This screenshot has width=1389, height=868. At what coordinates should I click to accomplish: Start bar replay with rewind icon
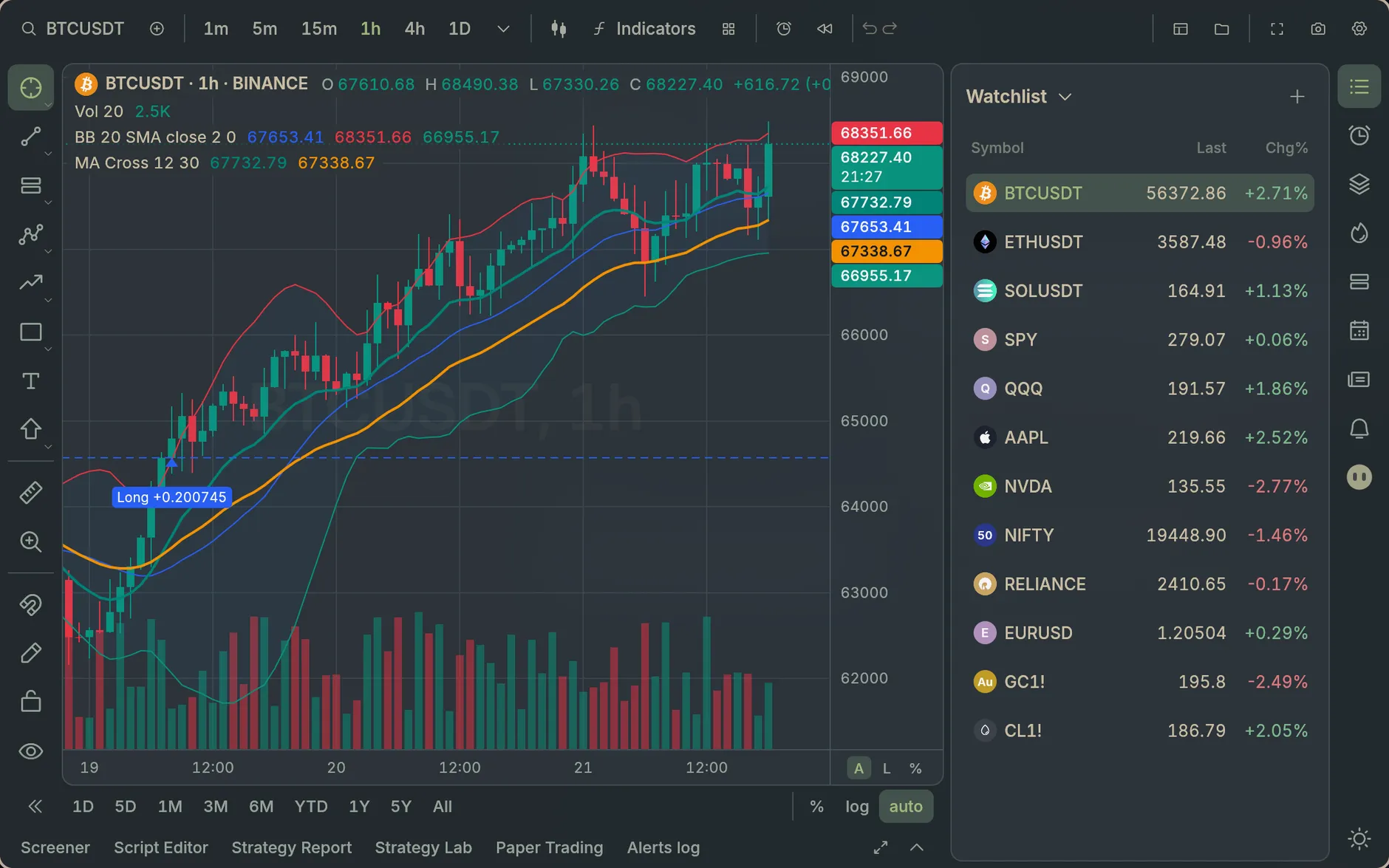pos(825,29)
